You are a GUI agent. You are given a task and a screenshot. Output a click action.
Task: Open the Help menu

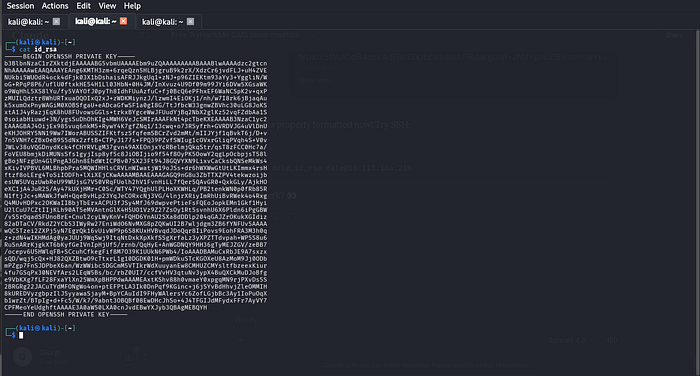[x=132, y=6]
